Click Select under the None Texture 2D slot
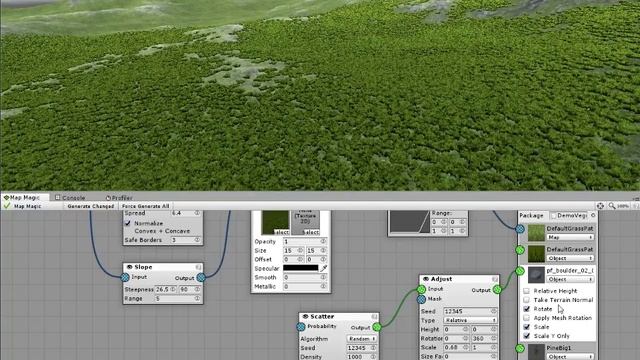This screenshot has height=360, width=640. tap(311, 232)
